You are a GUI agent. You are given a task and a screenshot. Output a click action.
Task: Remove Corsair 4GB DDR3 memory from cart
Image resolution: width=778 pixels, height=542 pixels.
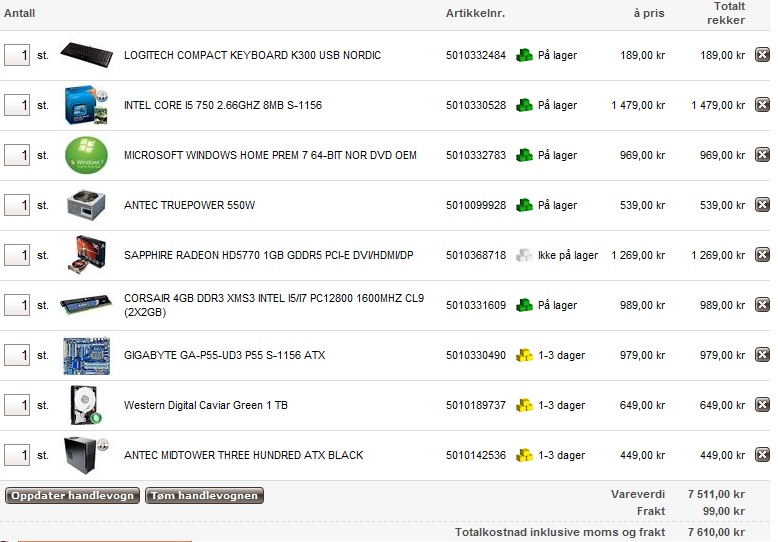coord(762,305)
